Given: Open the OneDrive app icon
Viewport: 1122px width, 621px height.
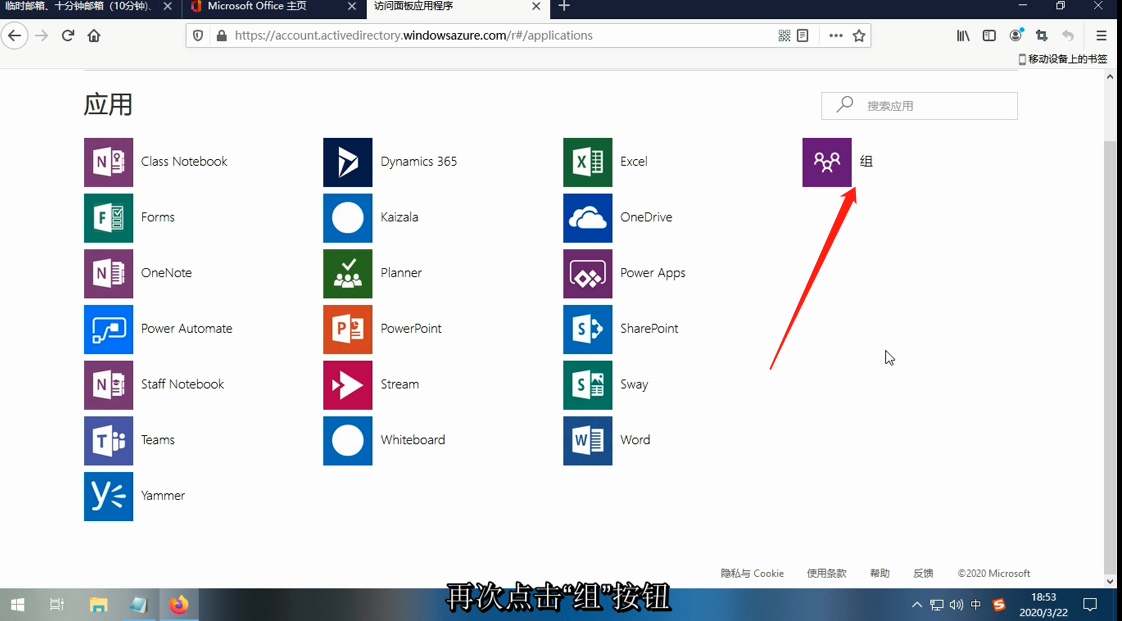Looking at the screenshot, I should click(587, 218).
